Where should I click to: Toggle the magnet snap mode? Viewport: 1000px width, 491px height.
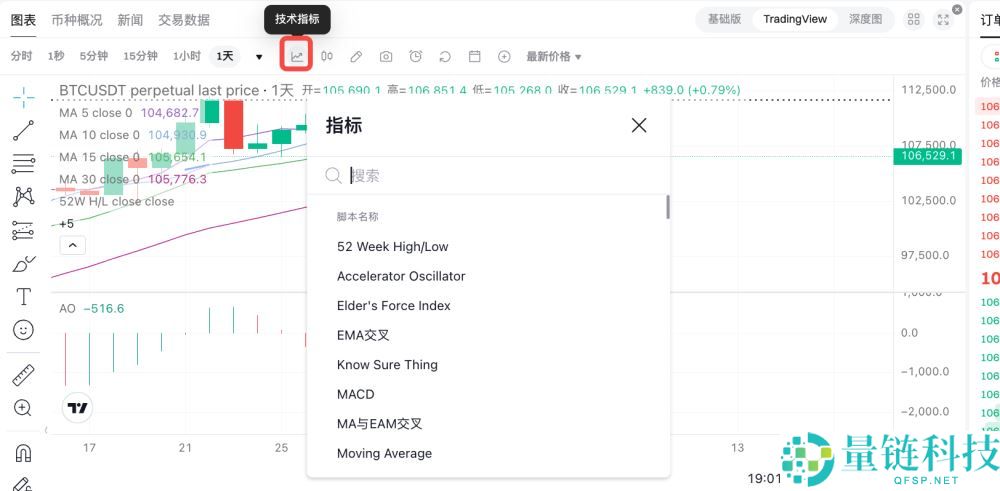tap(24, 453)
